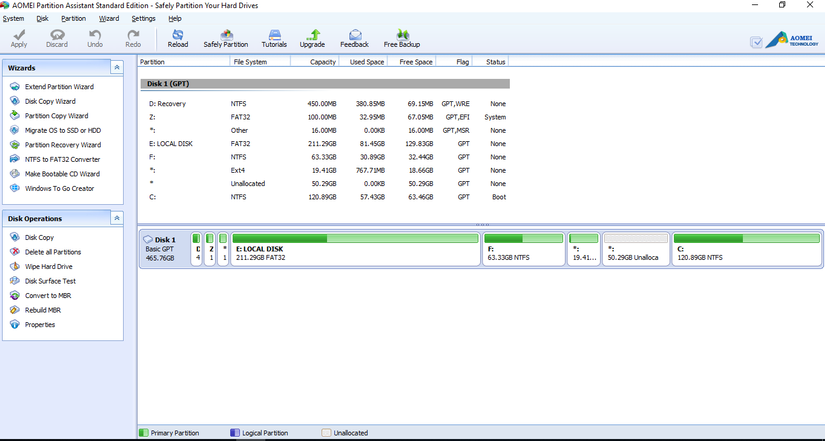Open the System menu
Viewport: 825px width, 441px height.
pos(13,18)
